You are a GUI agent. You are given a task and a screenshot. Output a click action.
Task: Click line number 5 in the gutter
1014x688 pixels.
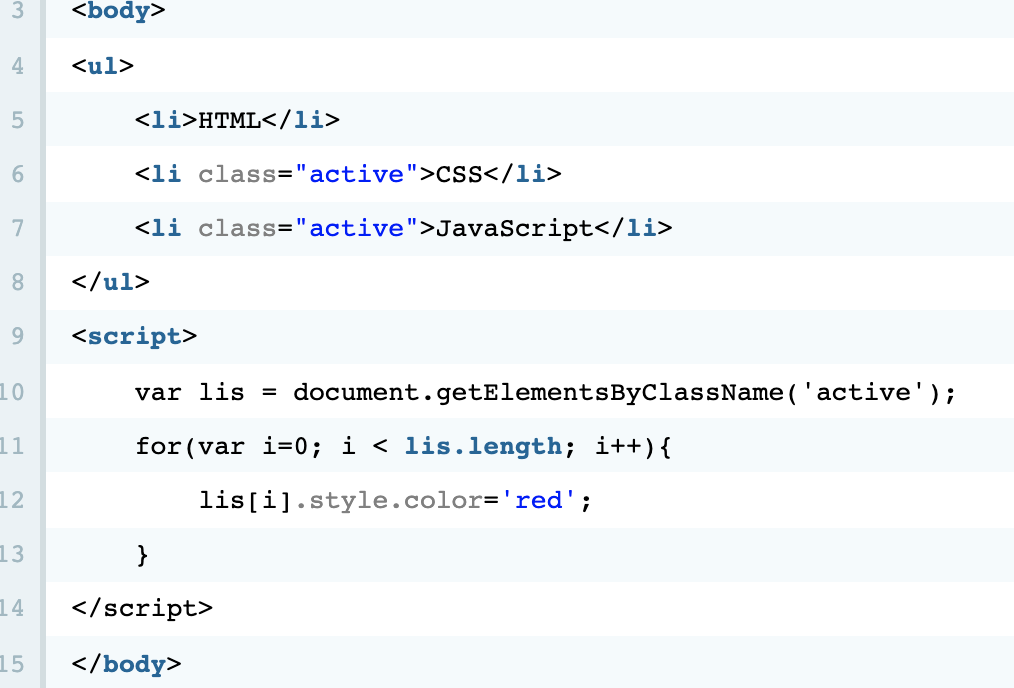point(17,120)
